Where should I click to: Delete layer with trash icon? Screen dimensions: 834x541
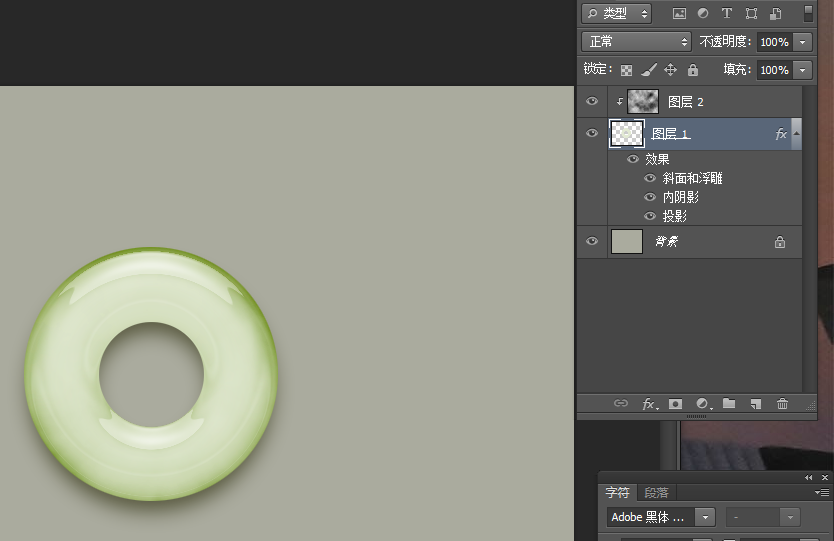coord(782,404)
